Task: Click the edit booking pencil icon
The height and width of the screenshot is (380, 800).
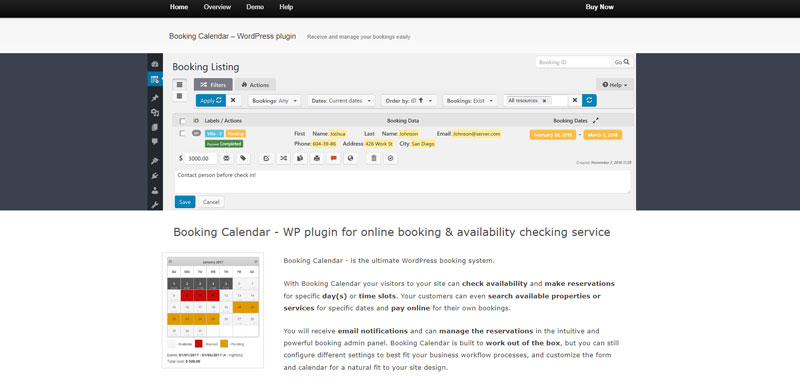Action: pyautogui.click(x=266, y=159)
